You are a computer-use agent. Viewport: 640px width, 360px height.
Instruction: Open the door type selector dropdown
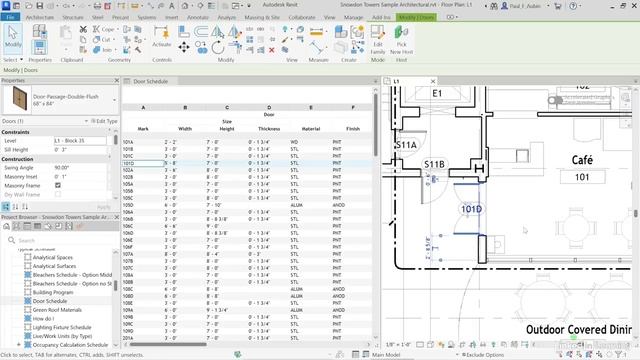pyautogui.click(x=114, y=100)
